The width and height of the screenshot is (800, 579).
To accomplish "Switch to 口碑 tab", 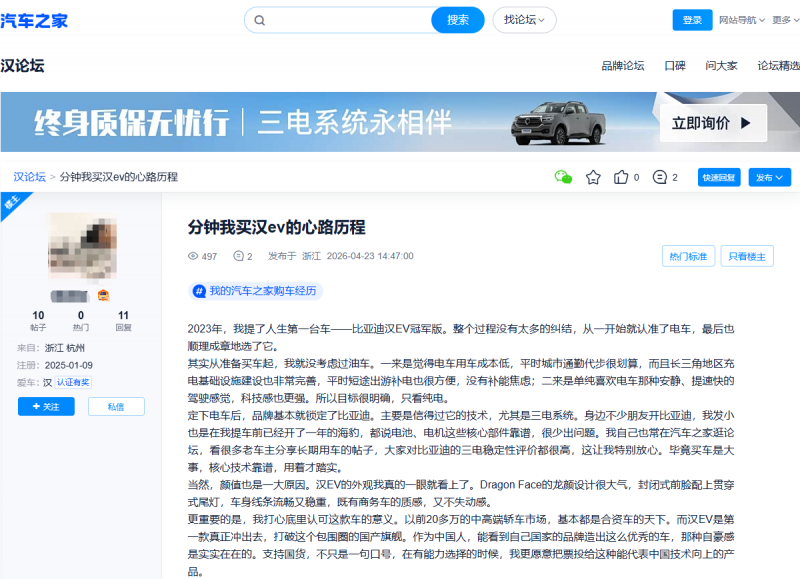I will click(x=675, y=66).
